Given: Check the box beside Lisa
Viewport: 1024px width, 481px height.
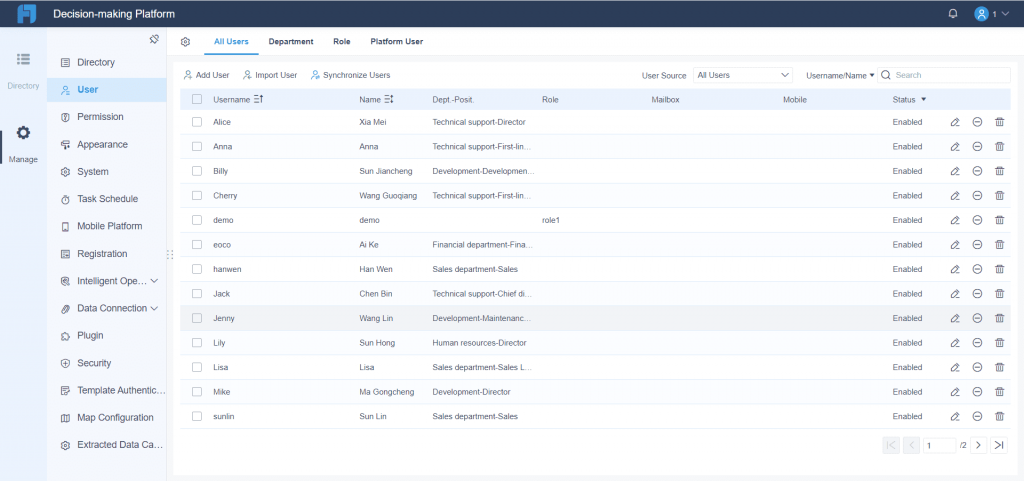Looking at the screenshot, I should 197,367.
